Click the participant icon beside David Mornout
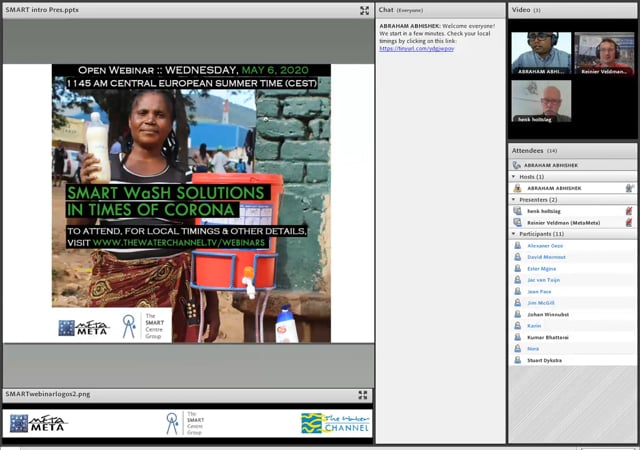640x450 pixels. (518, 257)
